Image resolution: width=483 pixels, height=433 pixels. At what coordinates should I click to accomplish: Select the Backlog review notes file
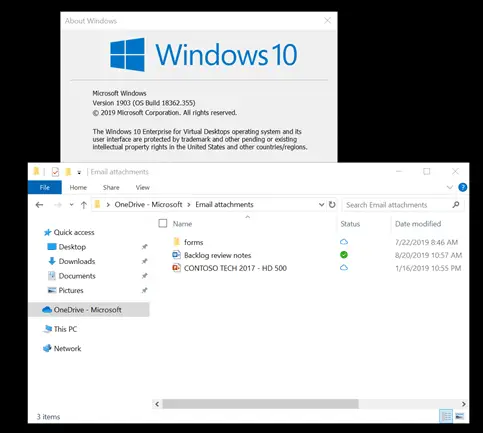[x=218, y=255]
